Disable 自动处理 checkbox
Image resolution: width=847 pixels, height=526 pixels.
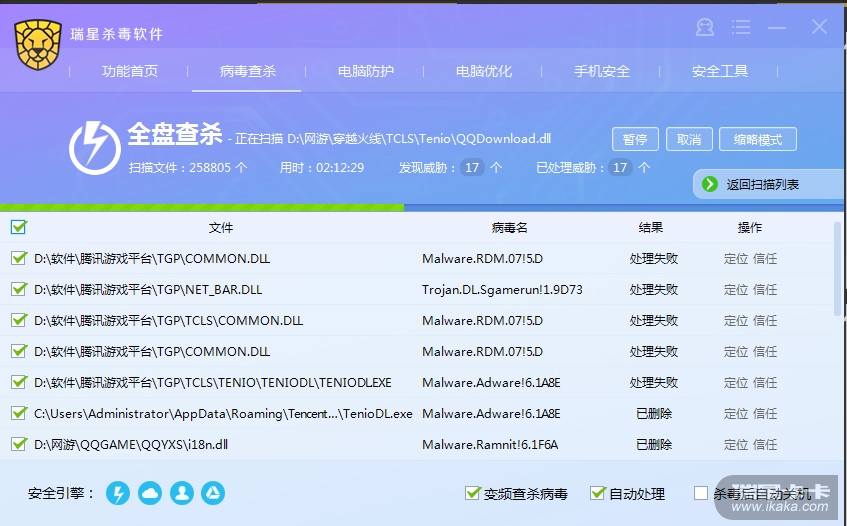point(597,493)
